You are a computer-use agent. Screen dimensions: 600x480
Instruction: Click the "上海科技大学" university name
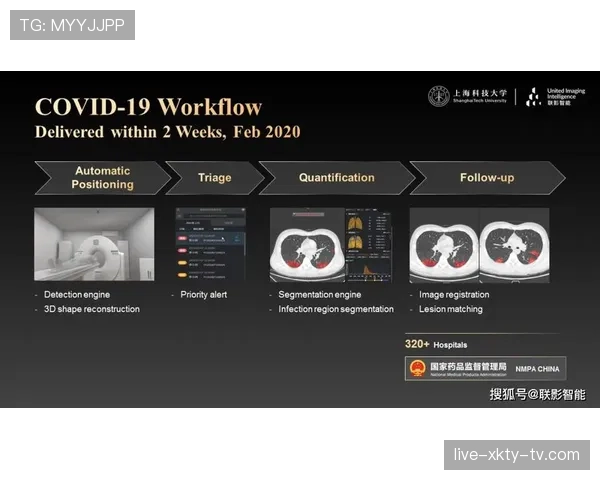point(480,93)
